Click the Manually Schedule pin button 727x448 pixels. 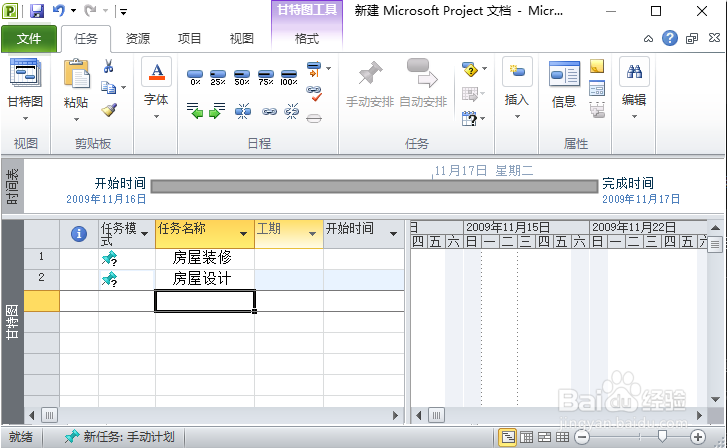pyautogui.click(x=370, y=83)
